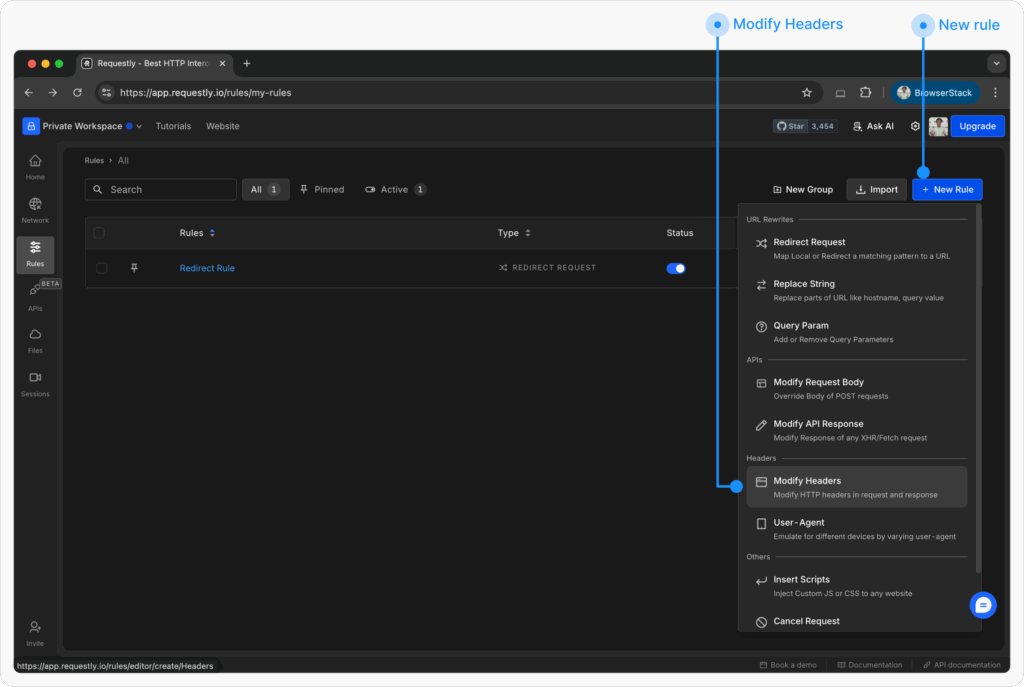1024x687 pixels.
Task: Go forward with browser forward arrow
Action: click(53, 93)
